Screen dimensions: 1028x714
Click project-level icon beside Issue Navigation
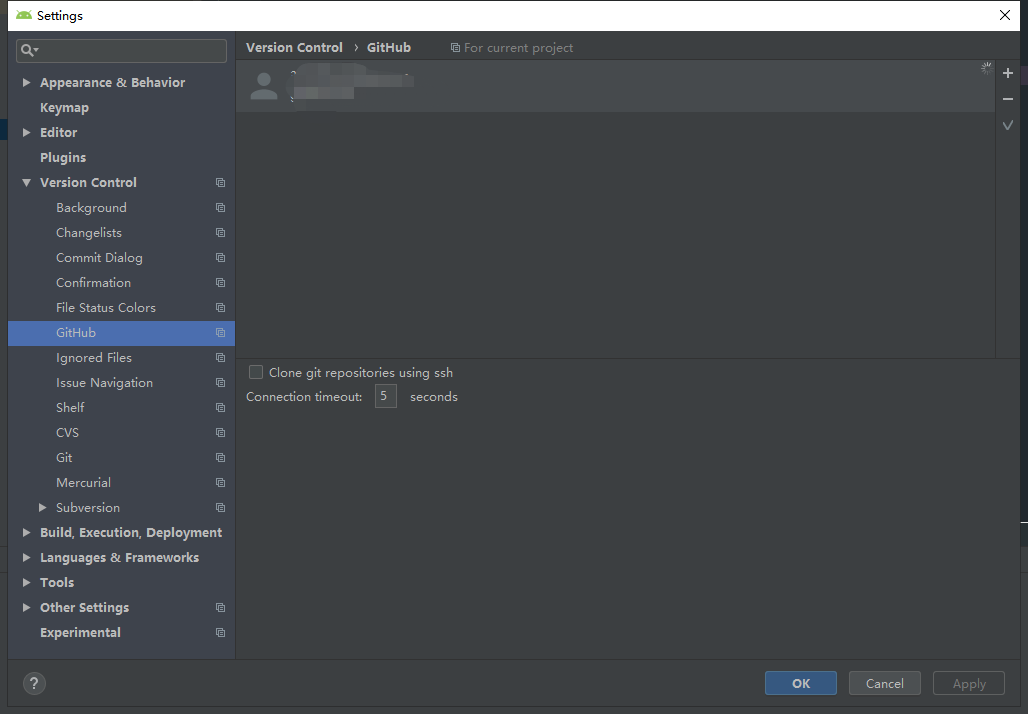[220, 382]
